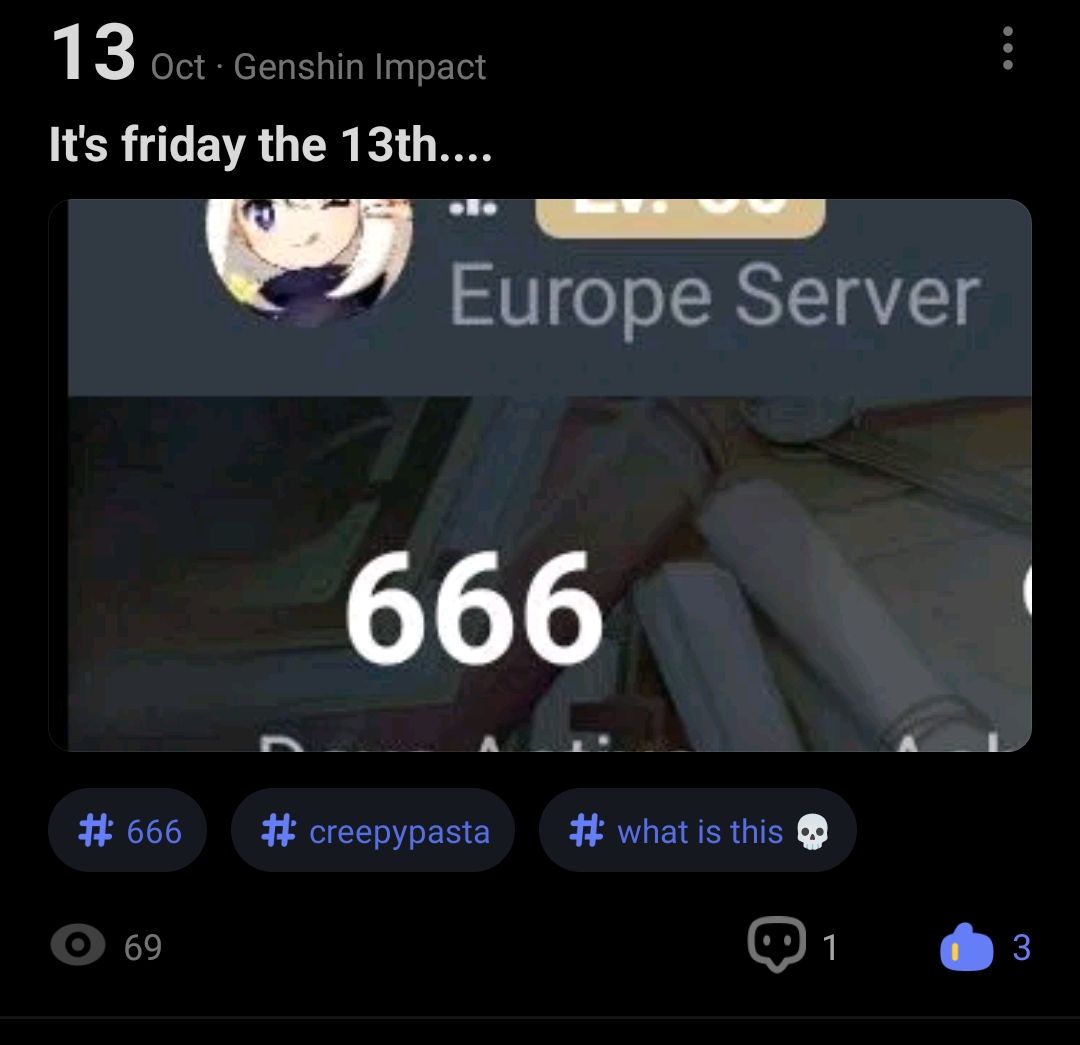Click the large 666 number in image
Viewport: 1080px width, 1045px height.
coord(475,609)
